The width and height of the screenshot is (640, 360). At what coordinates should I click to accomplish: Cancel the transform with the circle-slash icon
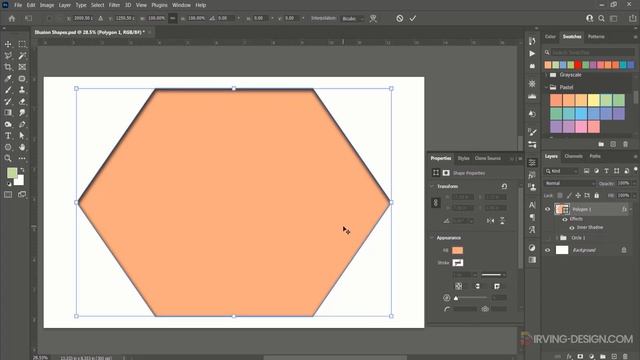[400, 18]
